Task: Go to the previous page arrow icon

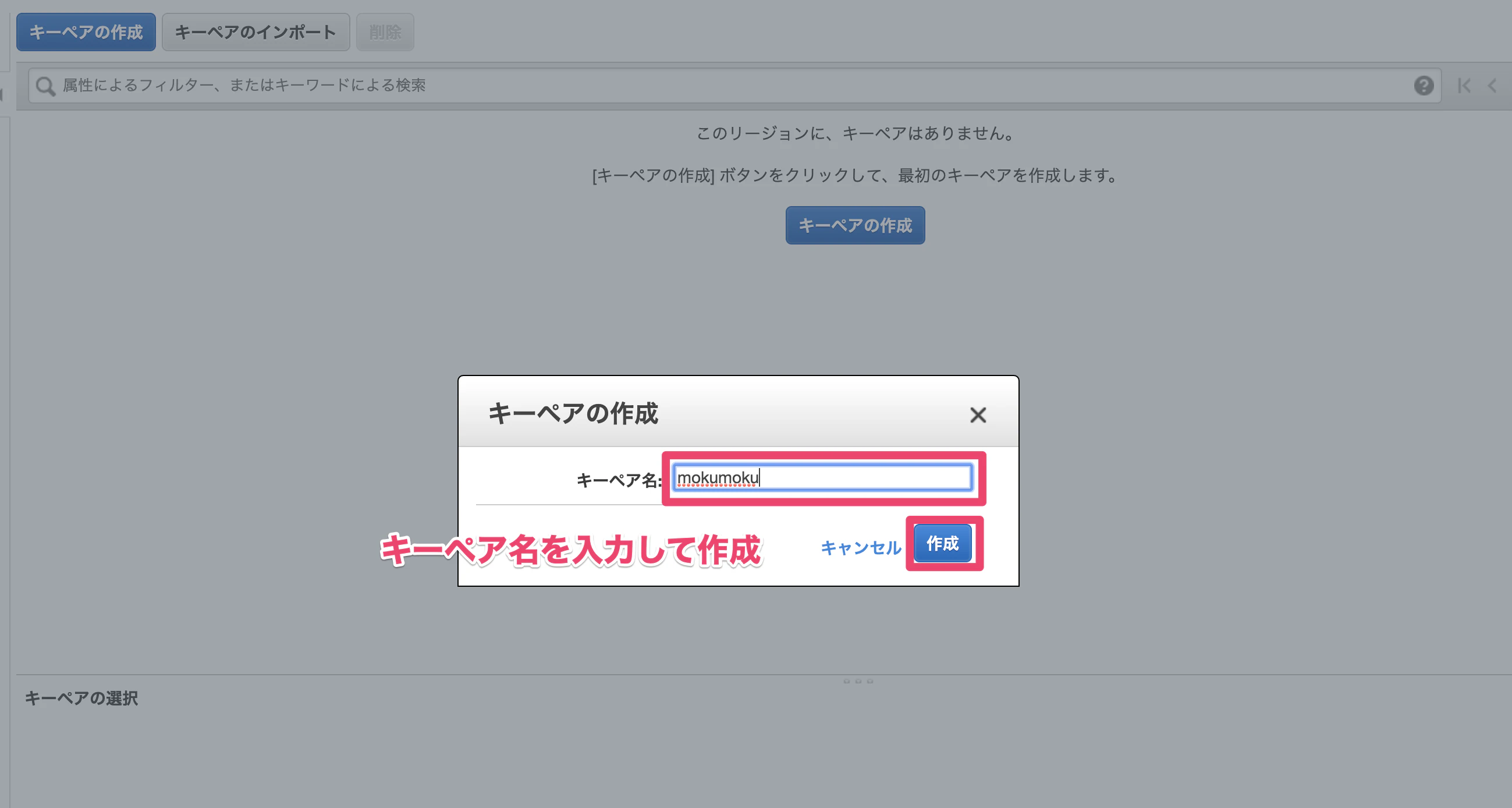Action: [x=1492, y=86]
